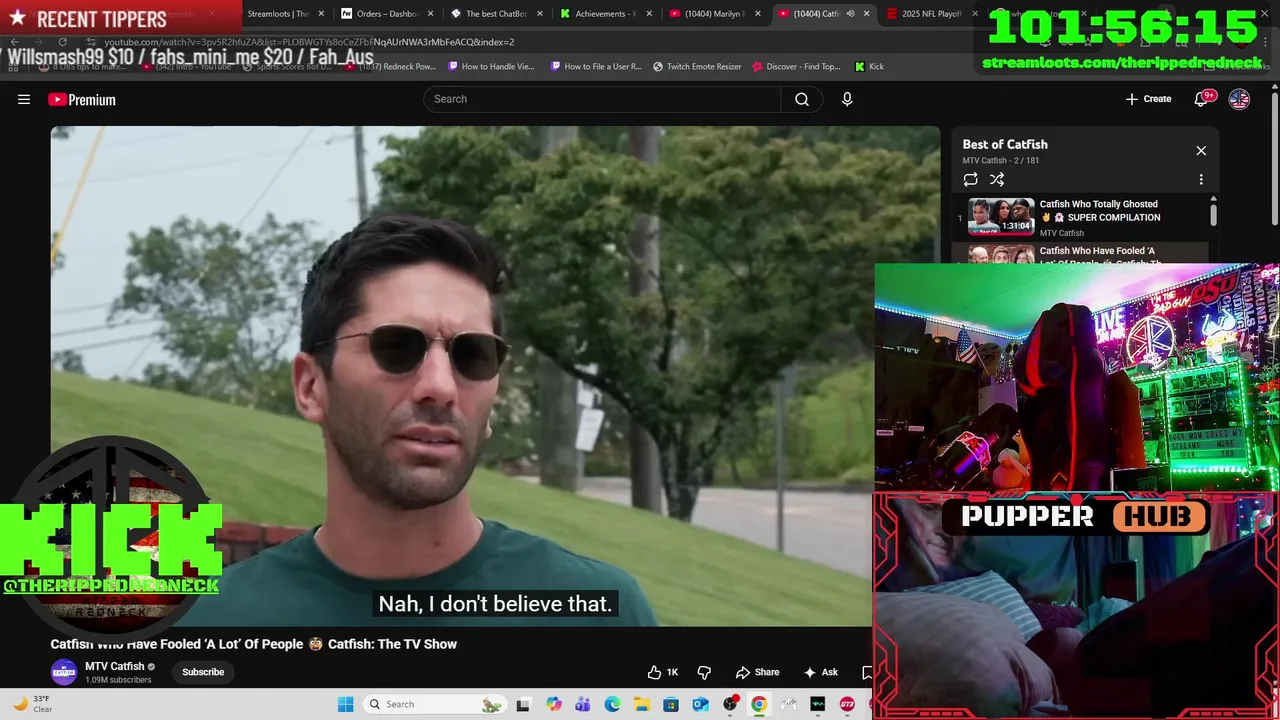This screenshot has width=1280, height=720.
Task: Open the weather widget showing 33°F
Action: coord(32,704)
